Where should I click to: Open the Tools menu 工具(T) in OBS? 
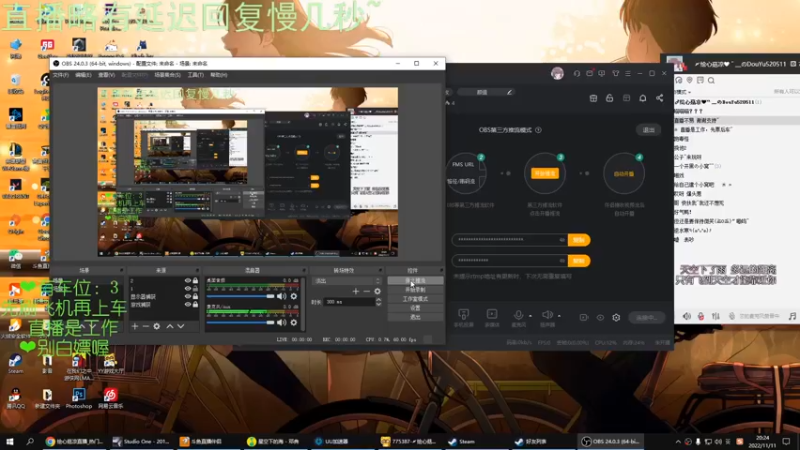point(195,75)
